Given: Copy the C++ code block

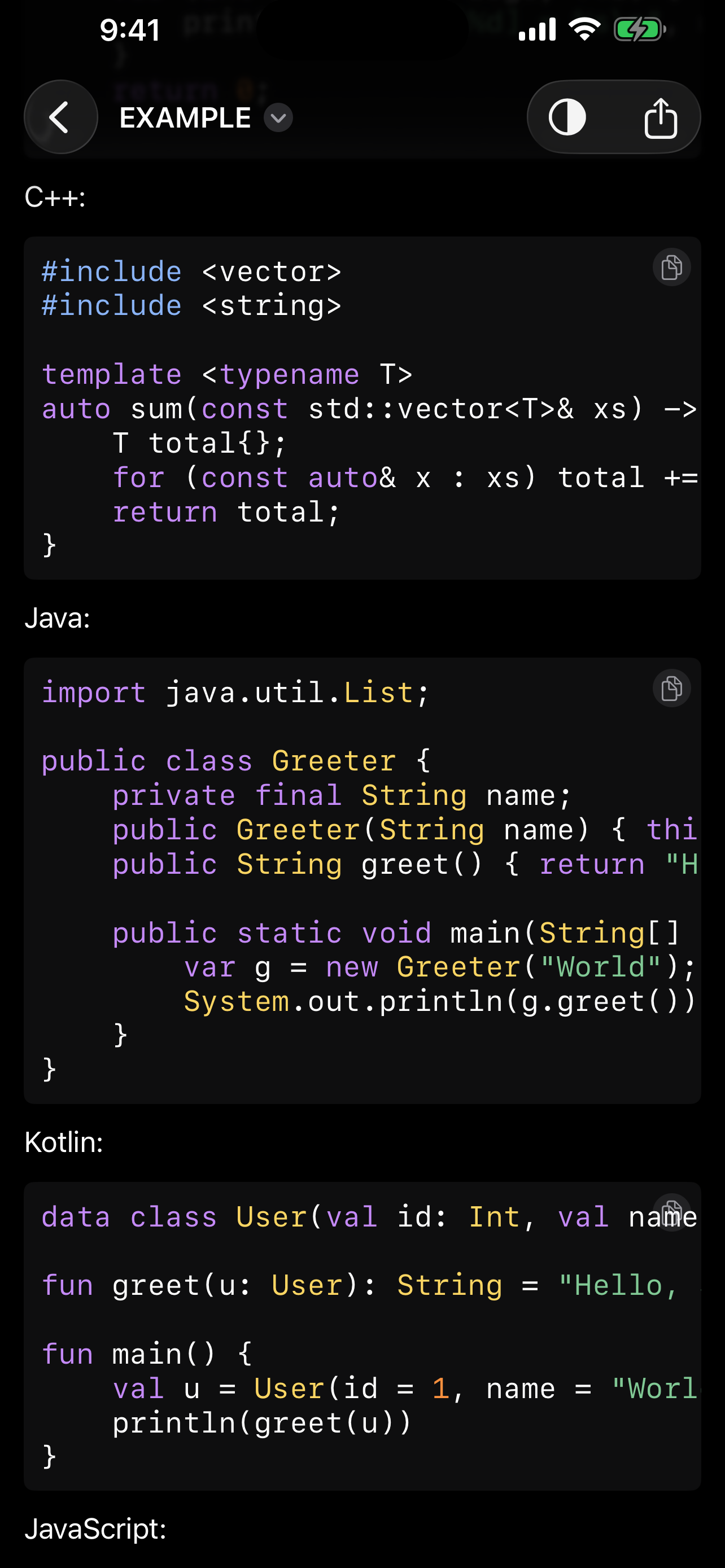Looking at the screenshot, I should (x=671, y=267).
